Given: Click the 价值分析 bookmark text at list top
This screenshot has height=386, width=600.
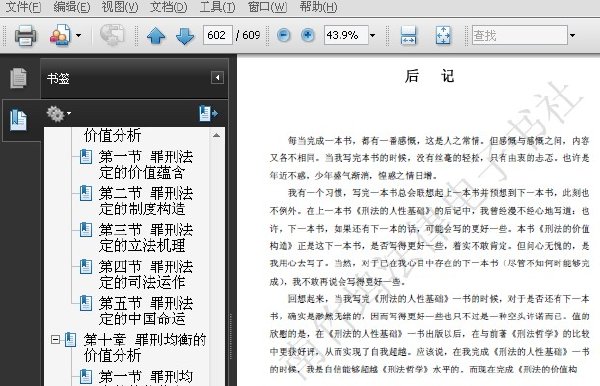Looking at the screenshot, I should click(x=112, y=135).
